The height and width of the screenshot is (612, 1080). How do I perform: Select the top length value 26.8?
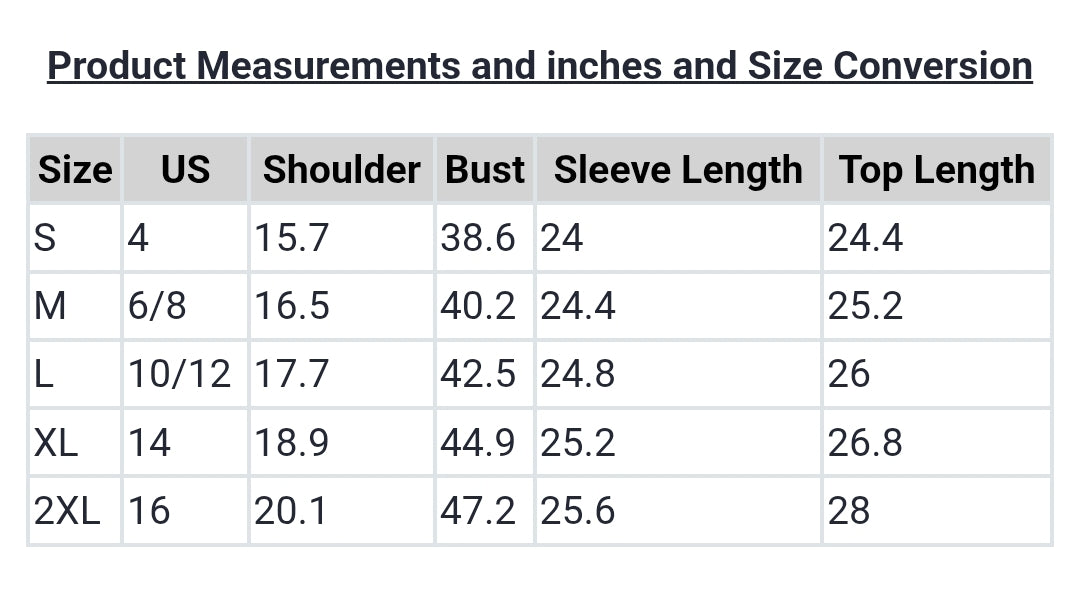(865, 442)
